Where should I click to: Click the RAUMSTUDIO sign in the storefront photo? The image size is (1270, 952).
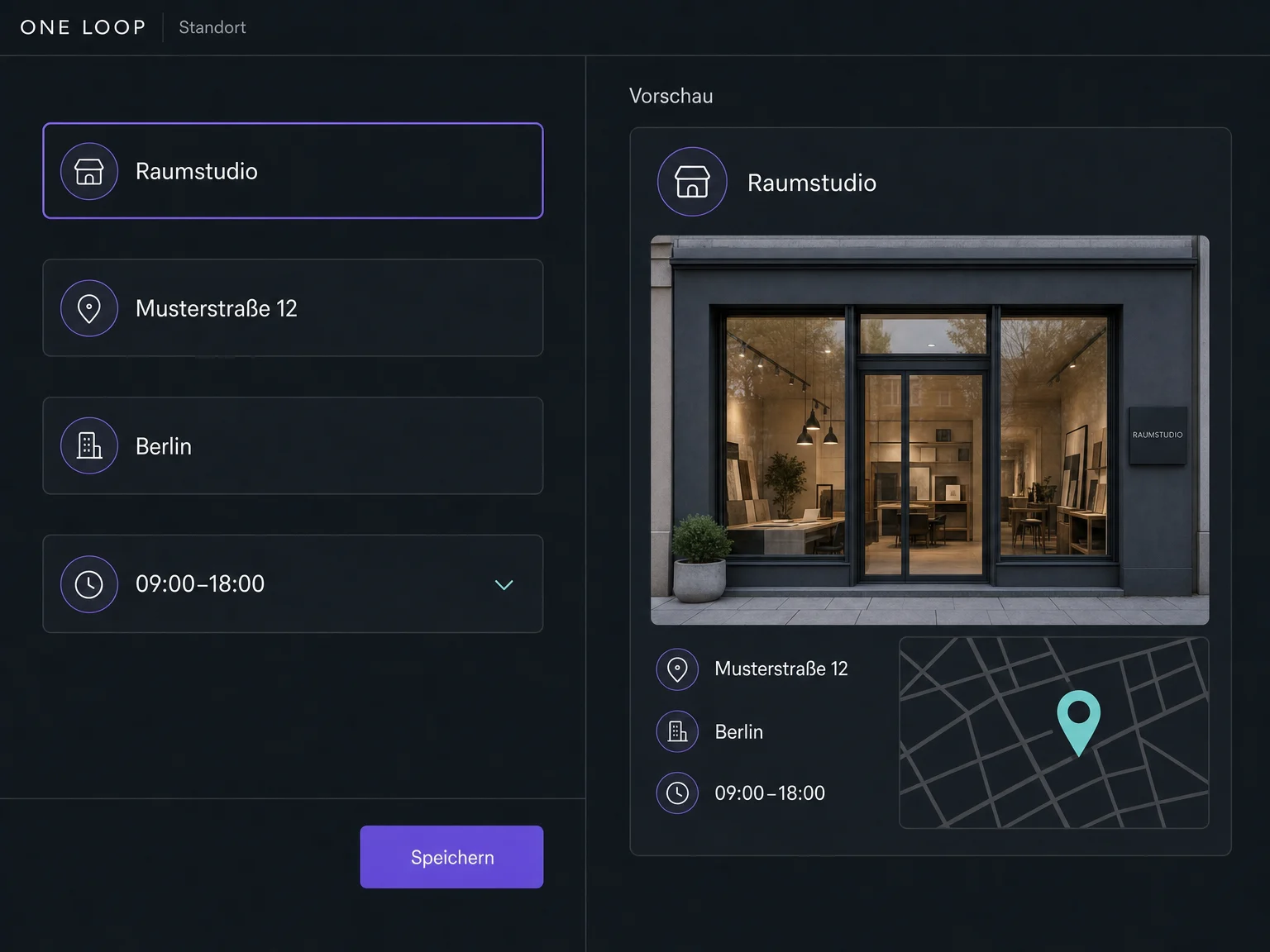[x=1158, y=435]
